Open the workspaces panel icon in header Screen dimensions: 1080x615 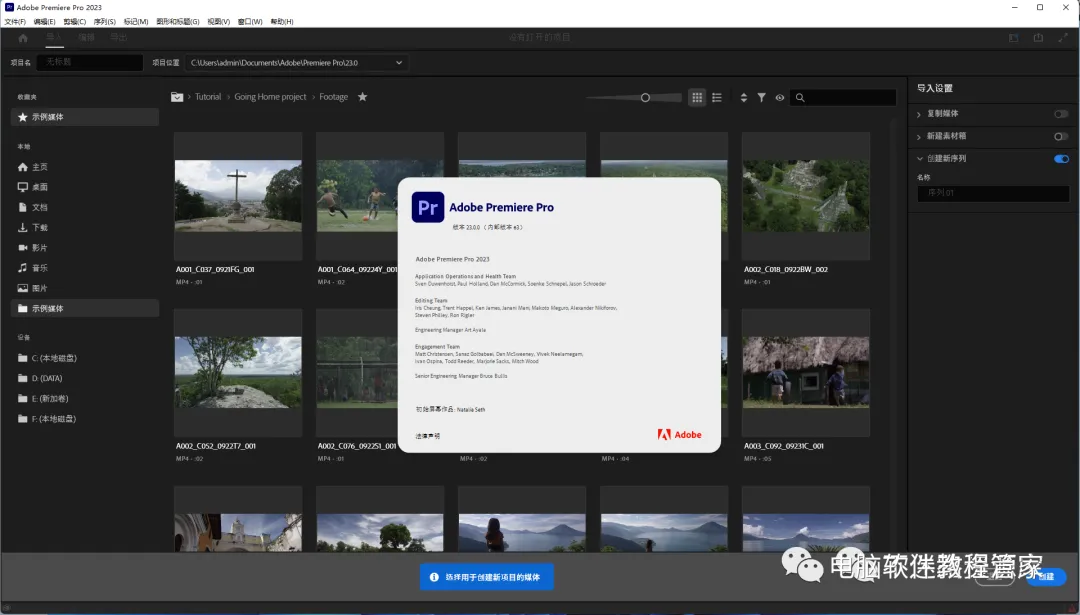[1013, 38]
